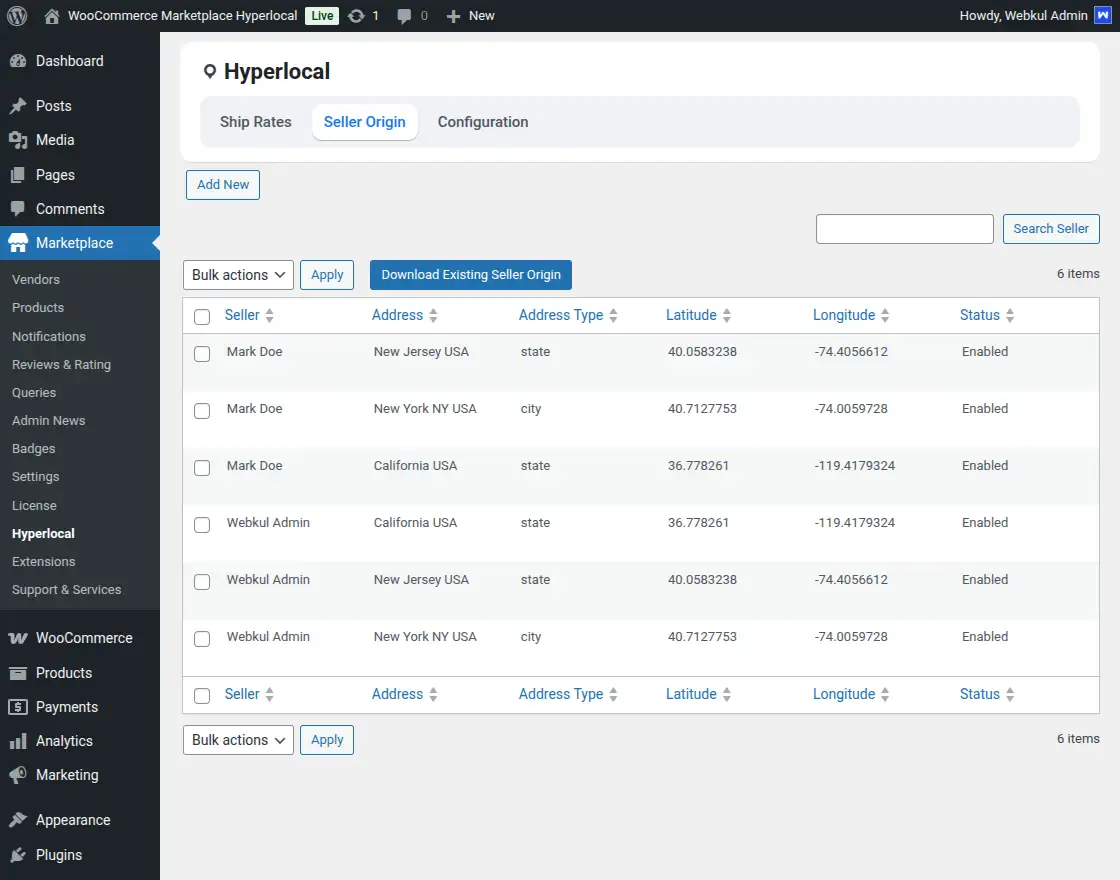The height and width of the screenshot is (880, 1120).
Task: Click the Marketing megaphone icon
Action: tap(18, 775)
